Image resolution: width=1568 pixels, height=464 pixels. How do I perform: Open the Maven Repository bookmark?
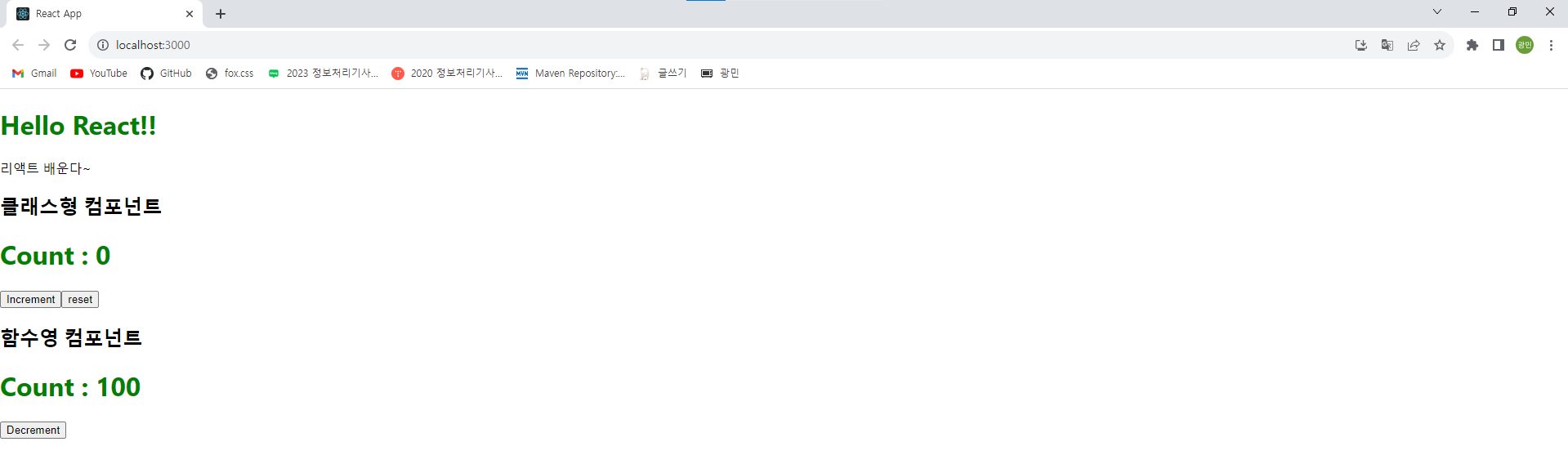570,74
